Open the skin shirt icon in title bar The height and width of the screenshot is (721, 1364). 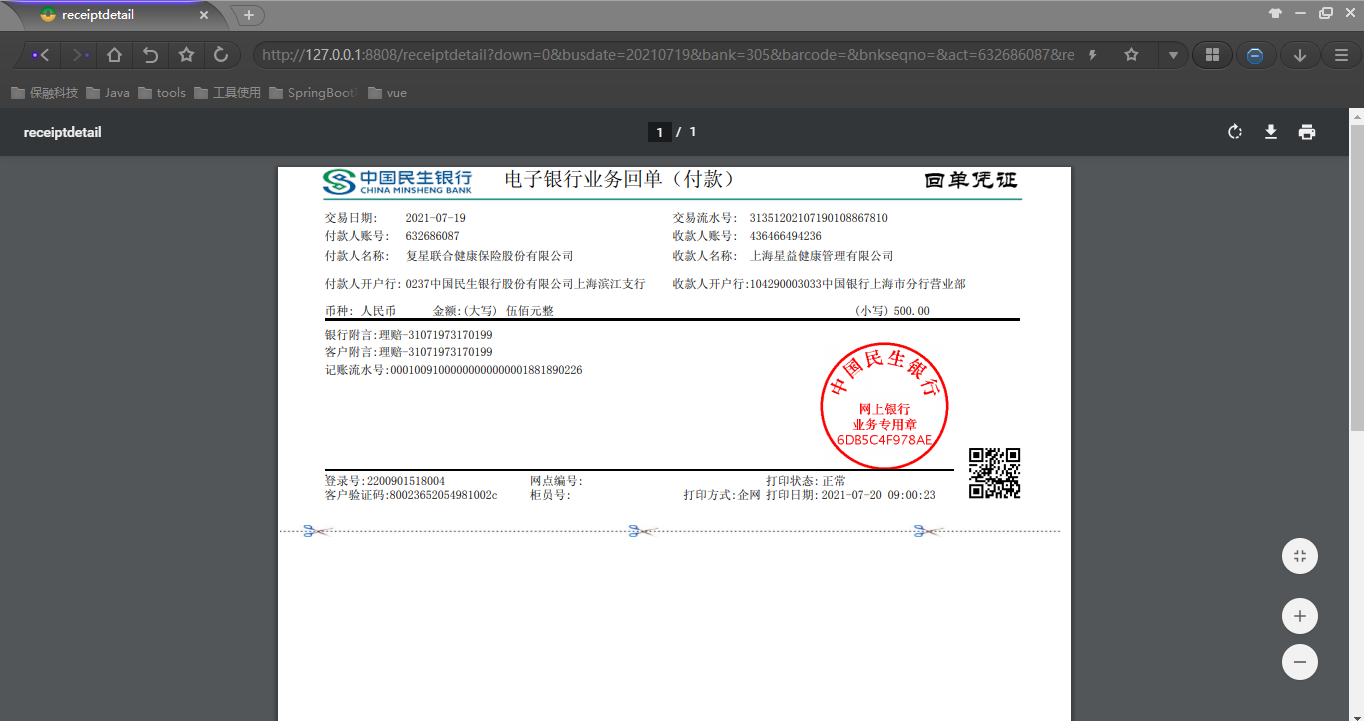coord(1275,14)
